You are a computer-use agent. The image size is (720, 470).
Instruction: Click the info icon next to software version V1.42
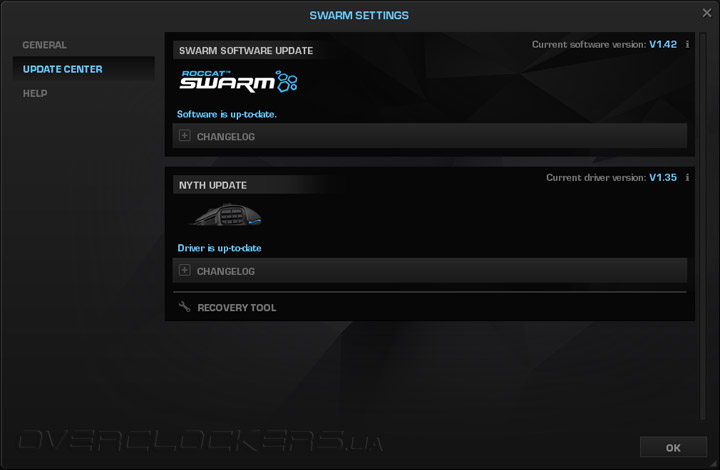tap(687, 45)
